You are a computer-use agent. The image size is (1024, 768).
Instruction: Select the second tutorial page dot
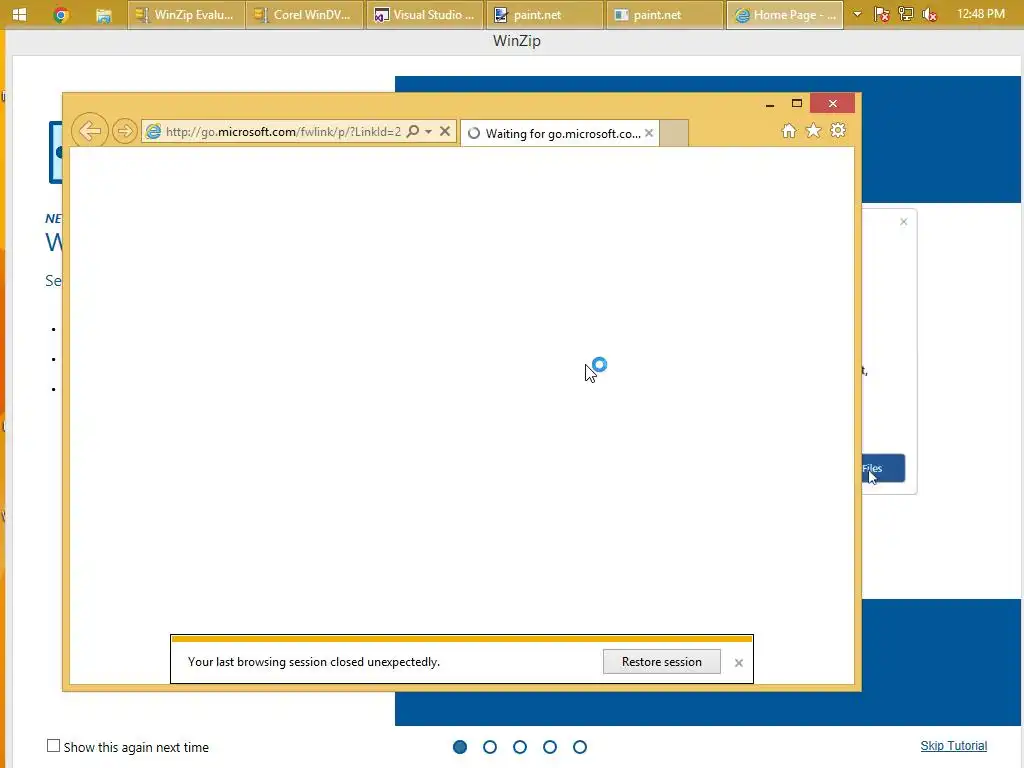pyautogui.click(x=490, y=746)
